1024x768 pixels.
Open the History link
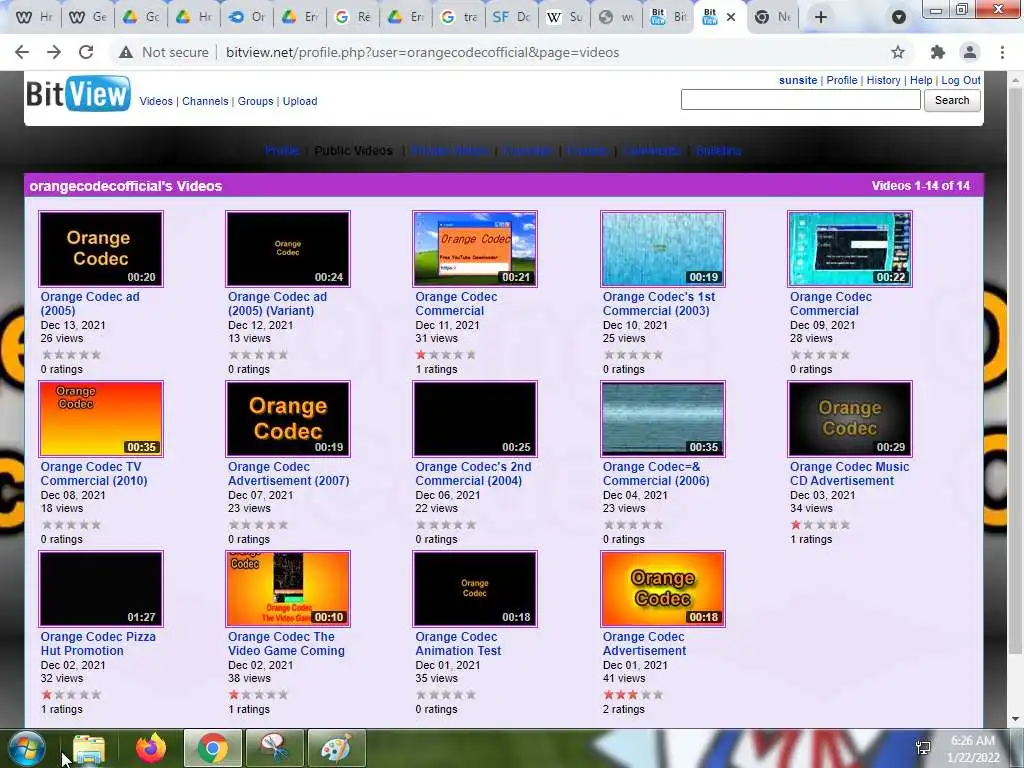click(x=884, y=80)
